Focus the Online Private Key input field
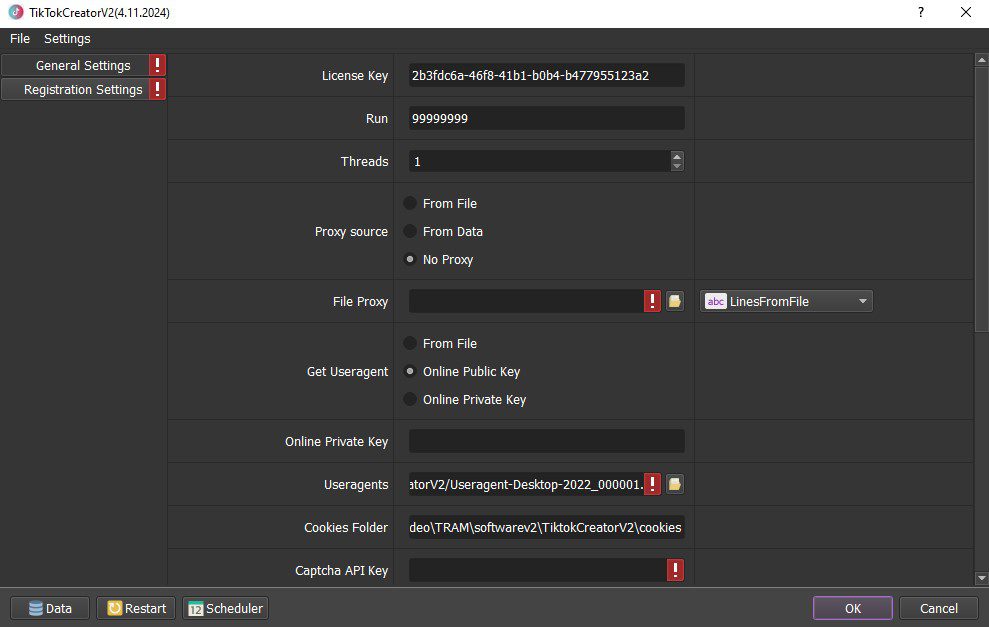This screenshot has height=627, width=989. tap(546, 441)
